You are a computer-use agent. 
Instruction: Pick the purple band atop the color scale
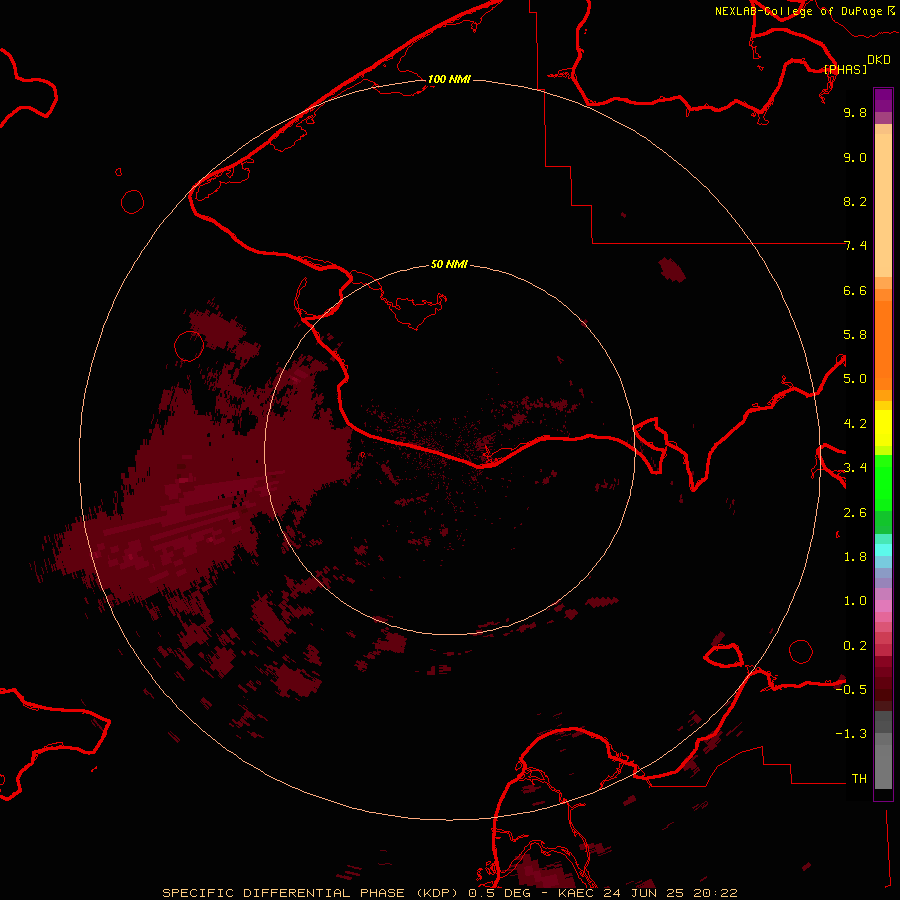click(x=883, y=100)
